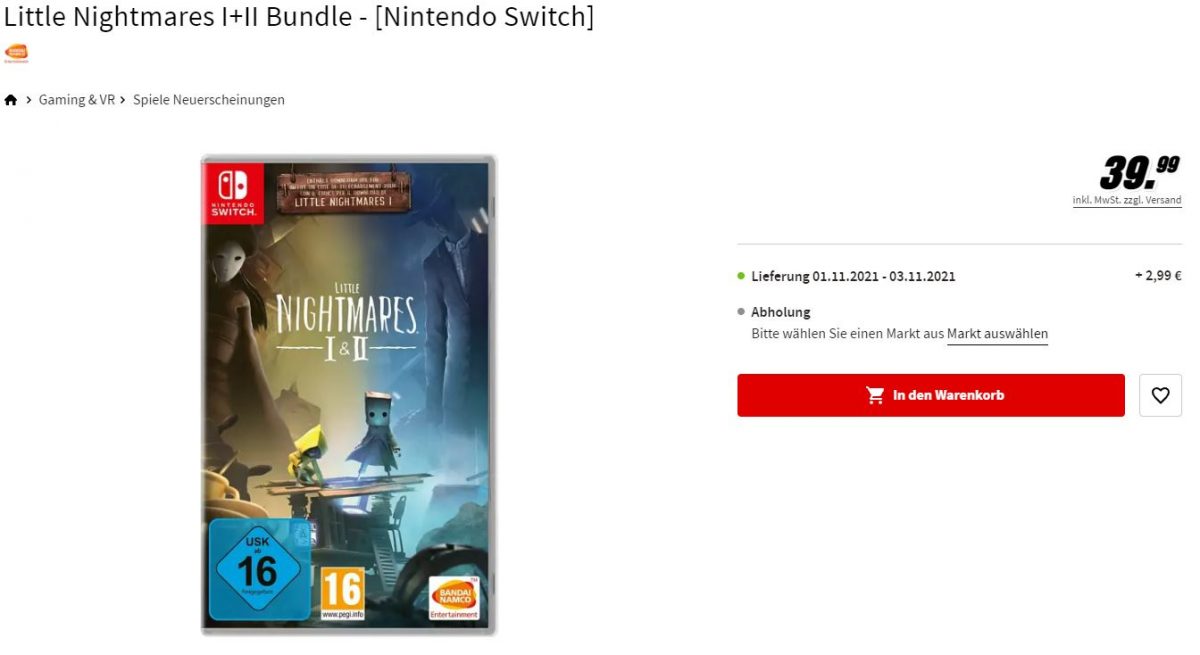
Task: Click the grey Abholung availability dot
Action: (x=741, y=312)
